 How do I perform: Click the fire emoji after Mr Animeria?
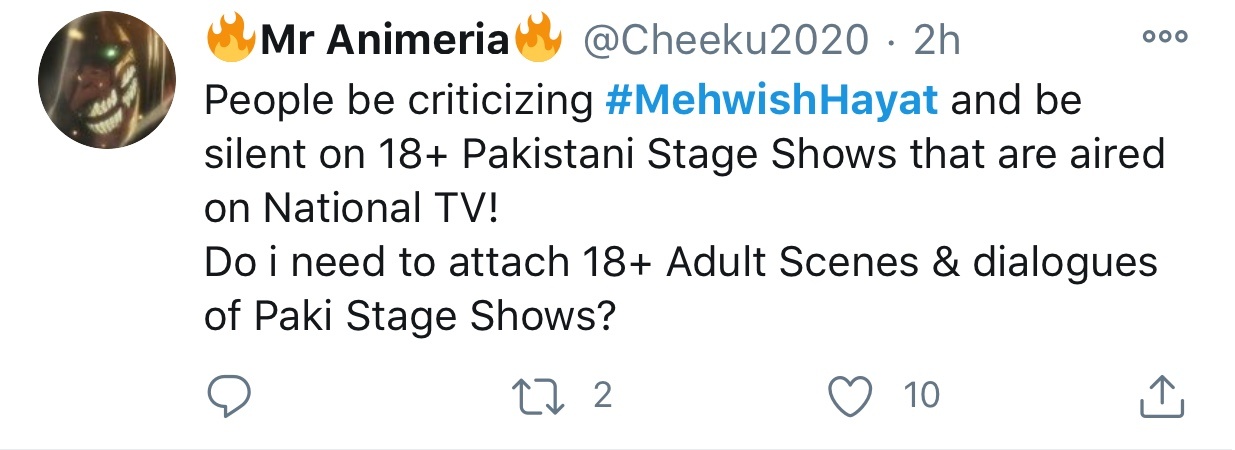point(536,40)
